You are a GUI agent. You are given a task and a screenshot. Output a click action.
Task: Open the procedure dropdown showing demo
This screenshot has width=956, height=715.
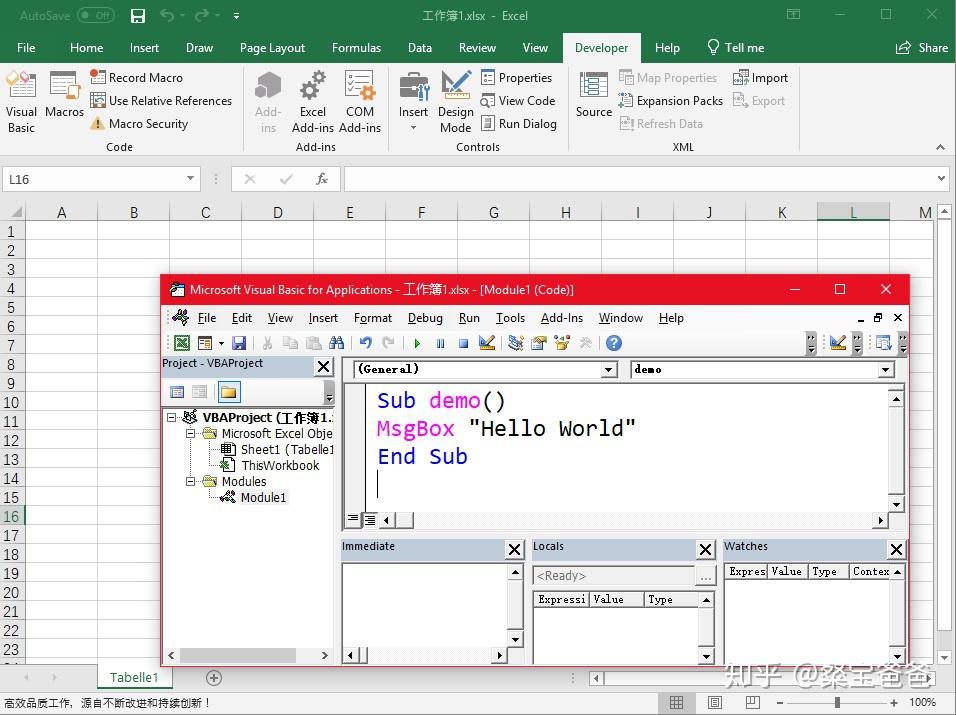884,369
